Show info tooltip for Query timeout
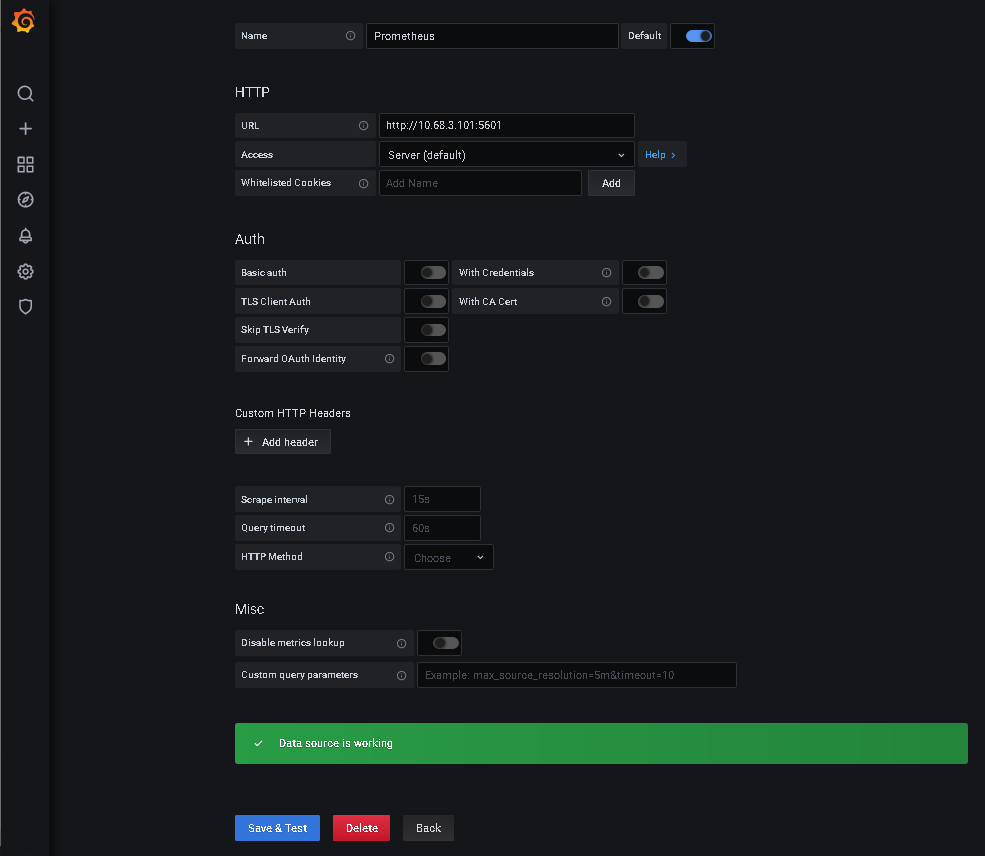The image size is (985, 856). pos(389,528)
